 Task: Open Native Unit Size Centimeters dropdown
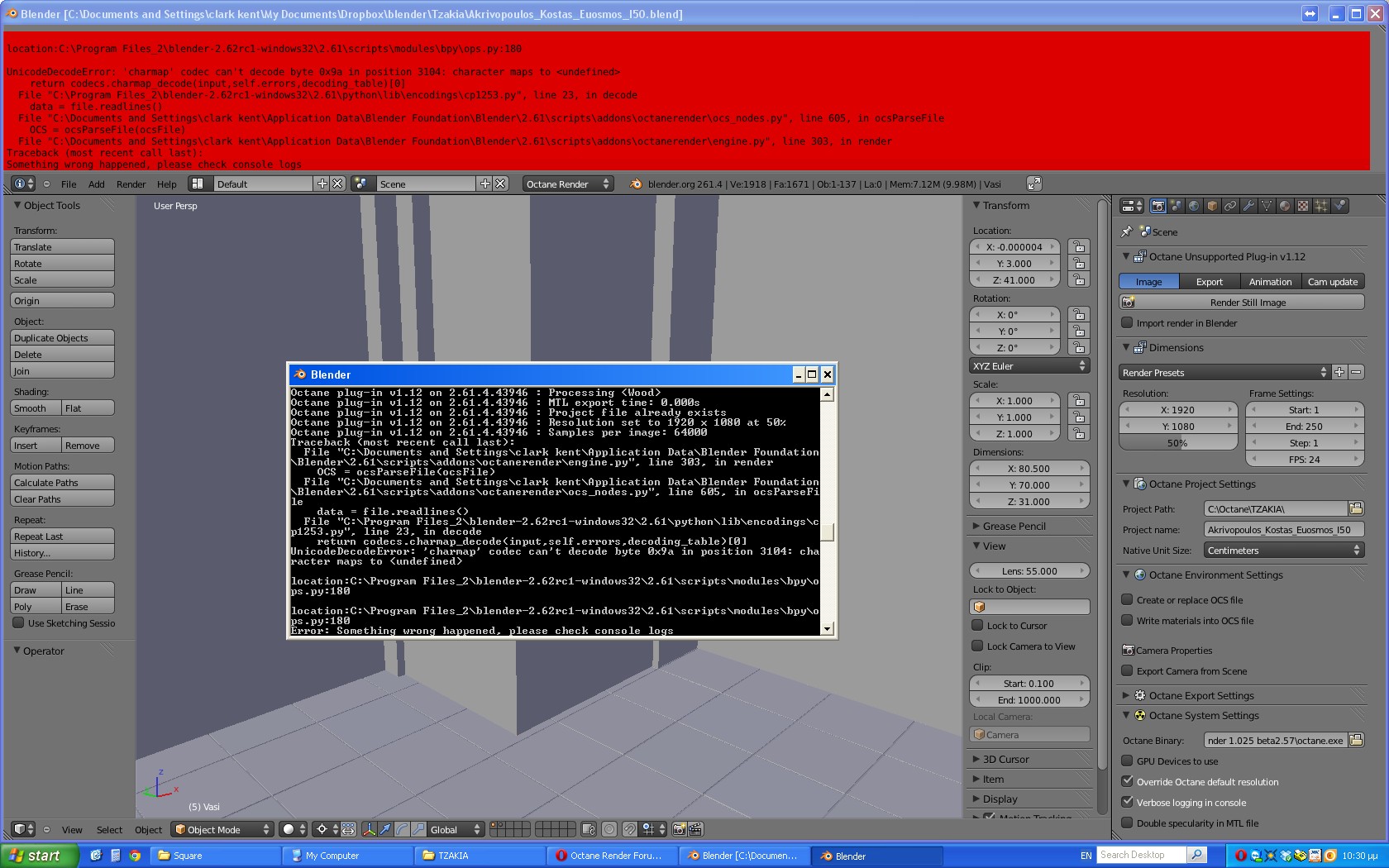click(1283, 550)
